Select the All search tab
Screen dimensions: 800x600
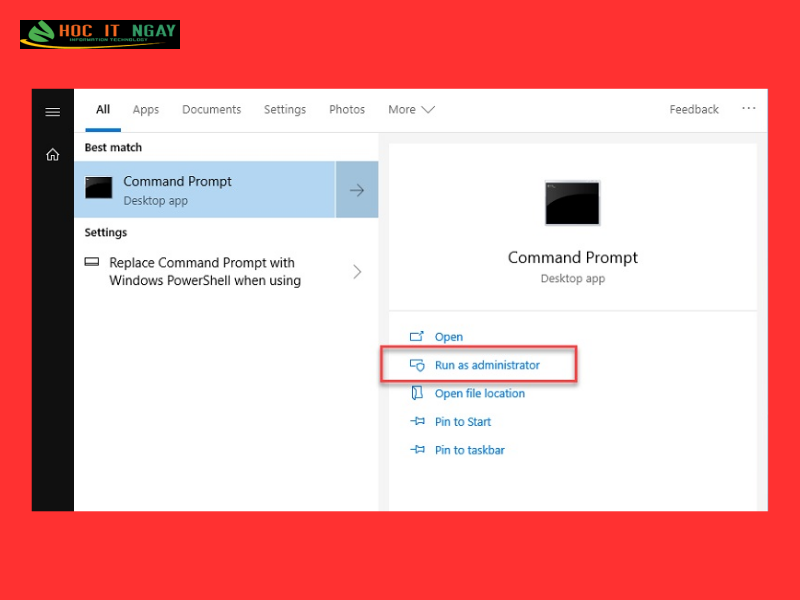pyautogui.click(x=103, y=110)
